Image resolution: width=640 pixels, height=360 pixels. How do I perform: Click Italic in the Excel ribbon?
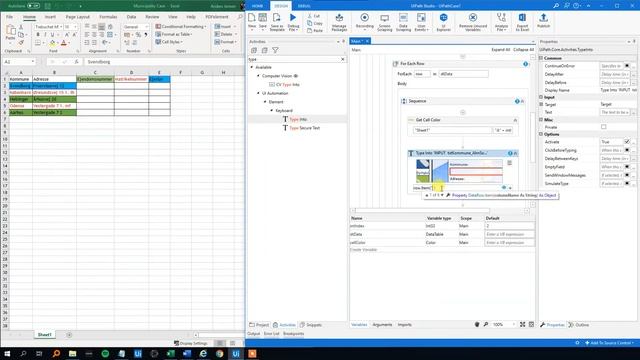pyautogui.click(x=45, y=35)
